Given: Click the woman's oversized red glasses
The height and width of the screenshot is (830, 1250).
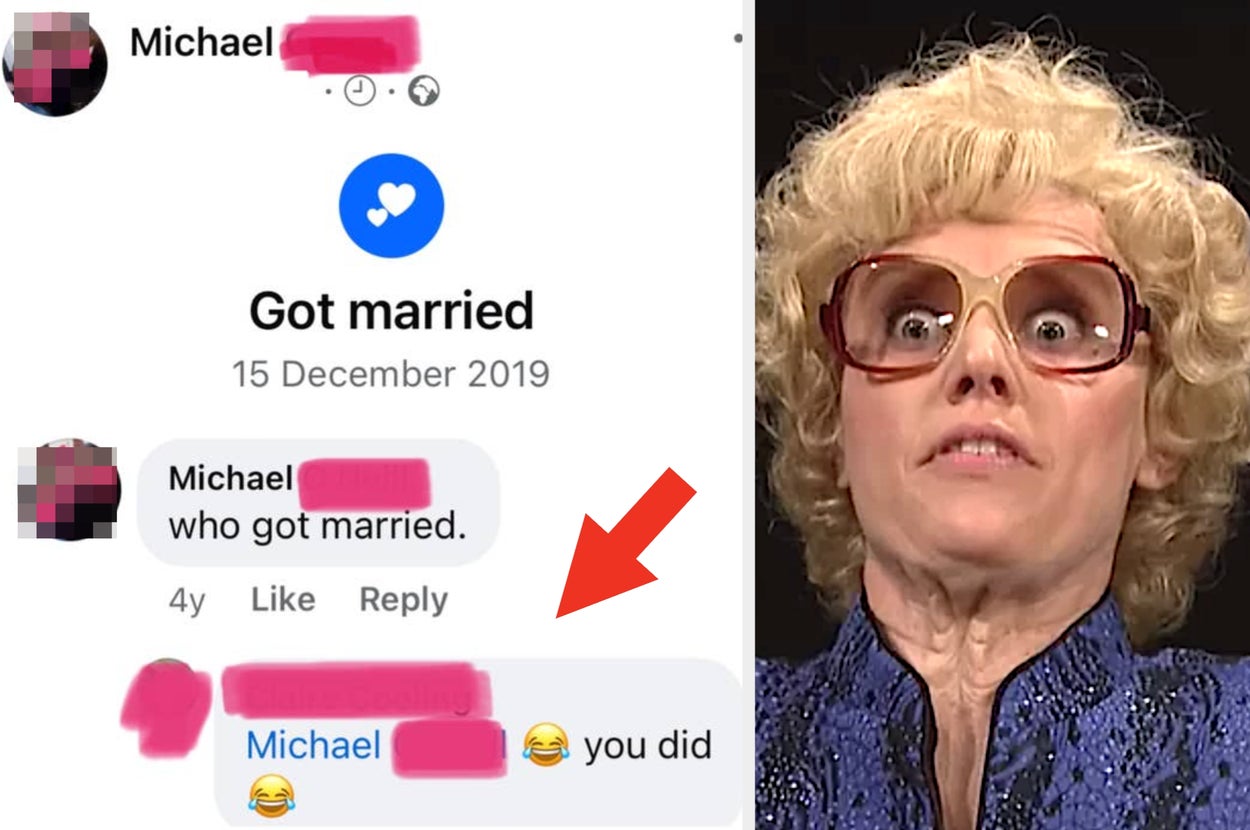Looking at the screenshot, I should click(984, 313).
